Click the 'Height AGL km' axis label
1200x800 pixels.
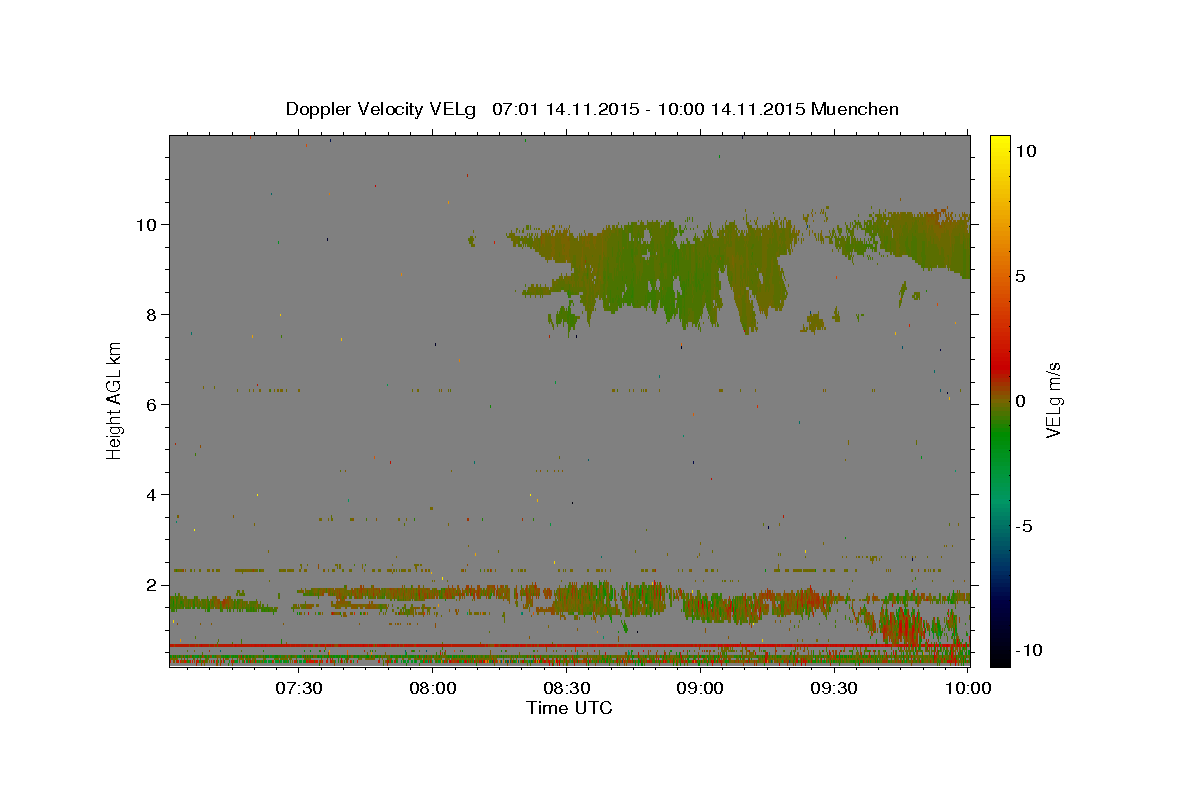coord(115,400)
